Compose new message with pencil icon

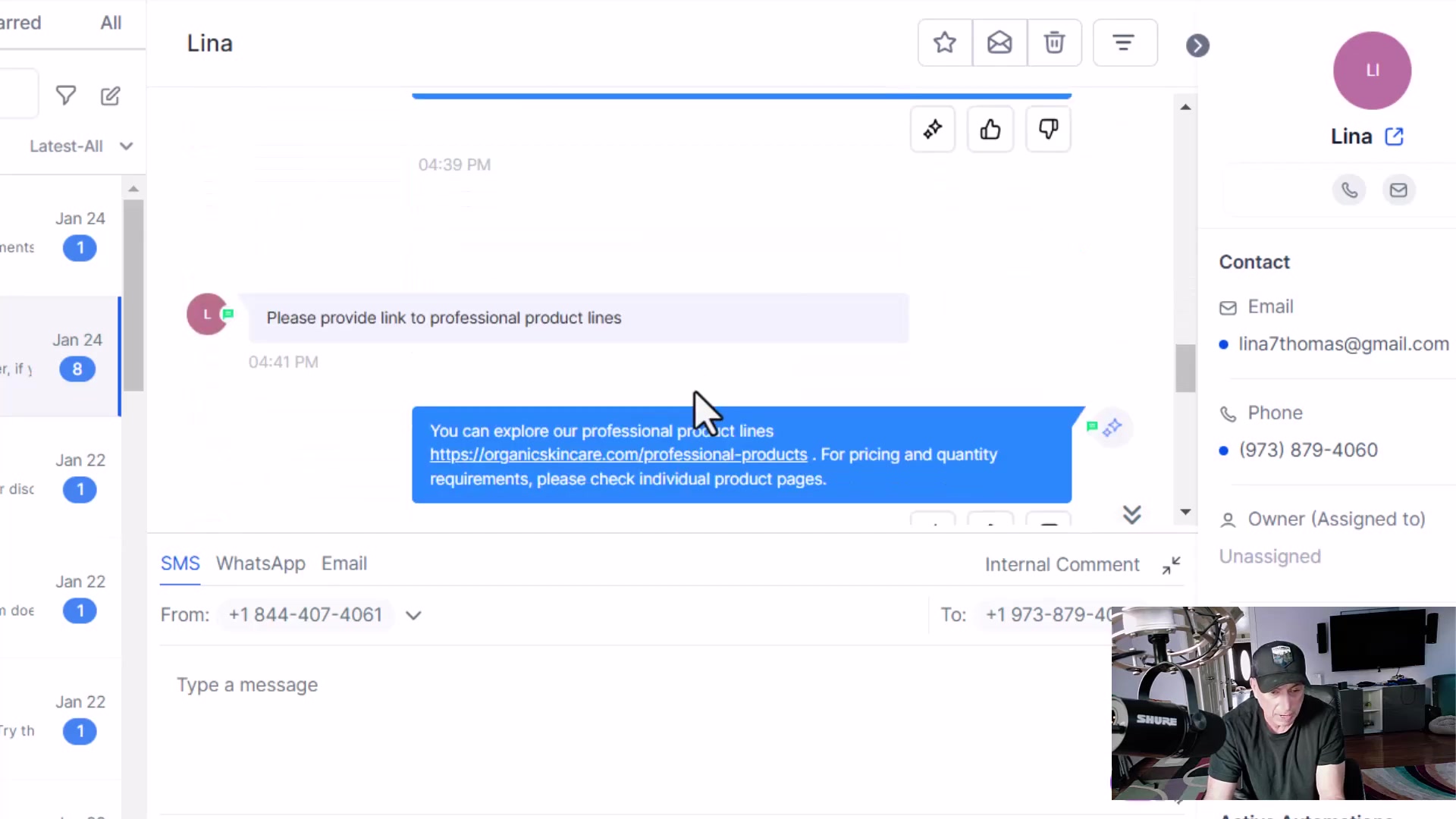[x=110, y=96]
